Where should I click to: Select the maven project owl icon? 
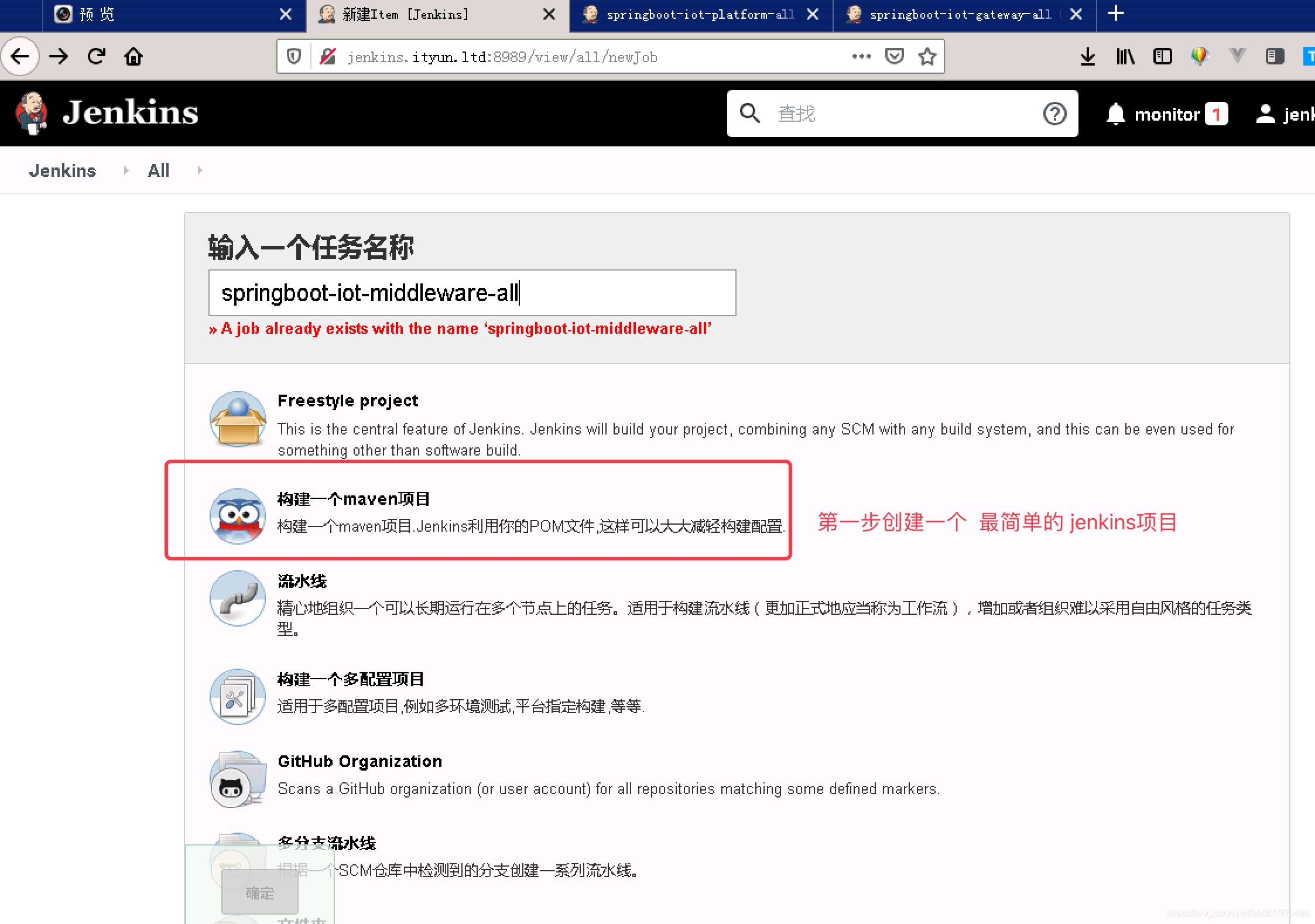click(x=238, y=516)
